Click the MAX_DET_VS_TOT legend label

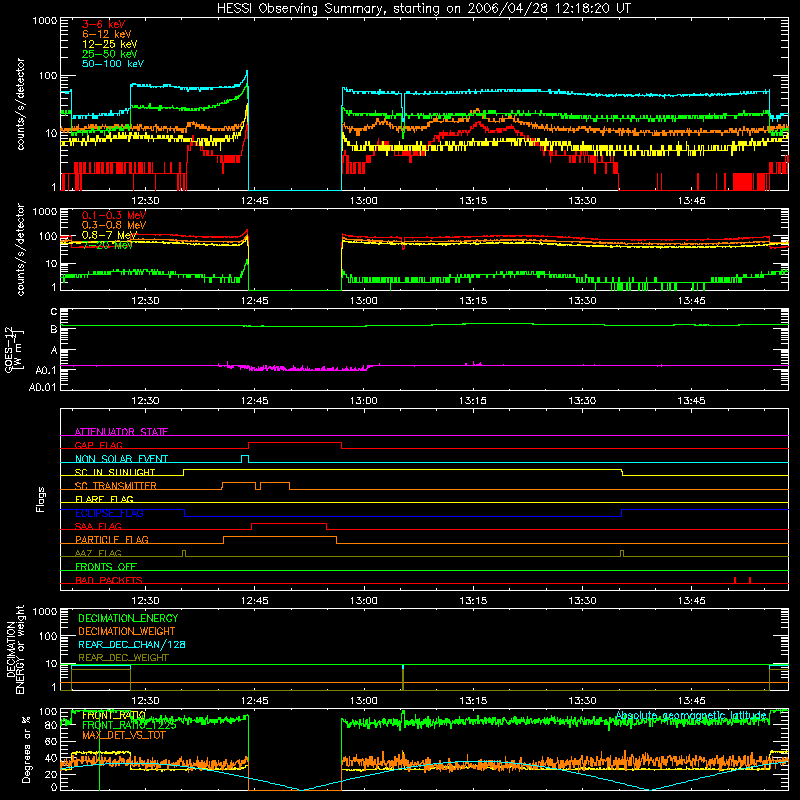(123, 735)
